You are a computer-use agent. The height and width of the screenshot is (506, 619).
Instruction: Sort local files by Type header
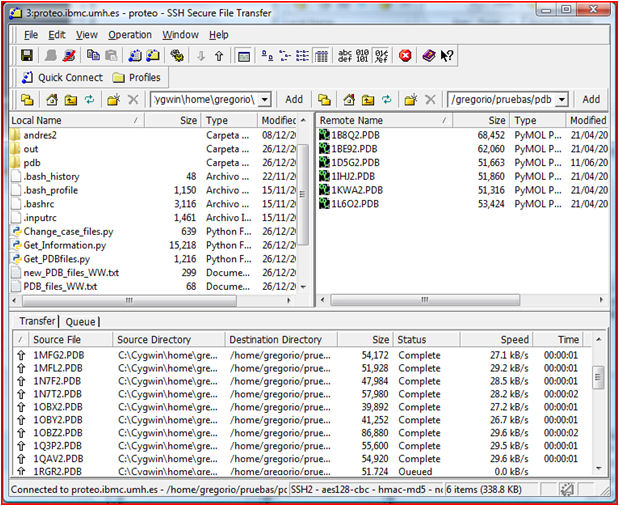[229, 120]
